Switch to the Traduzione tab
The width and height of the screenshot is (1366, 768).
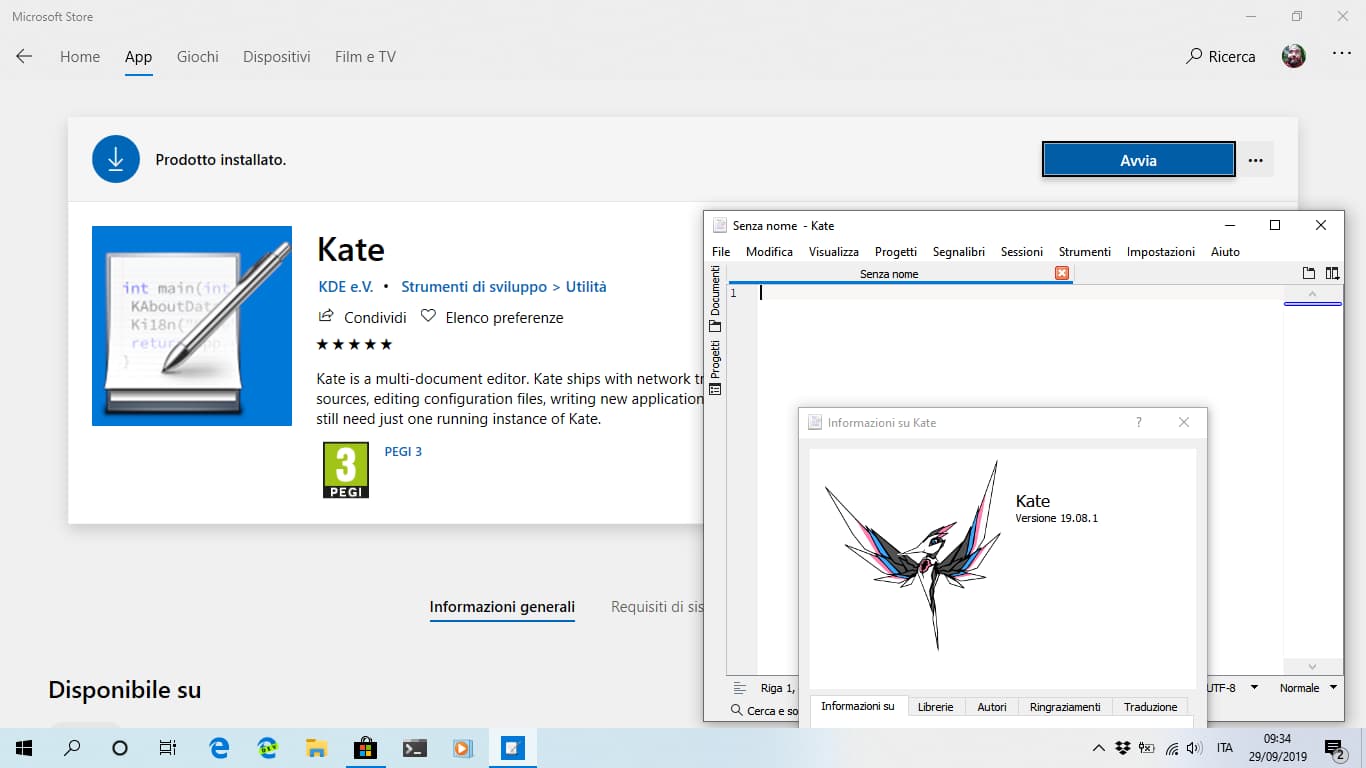1150,707
